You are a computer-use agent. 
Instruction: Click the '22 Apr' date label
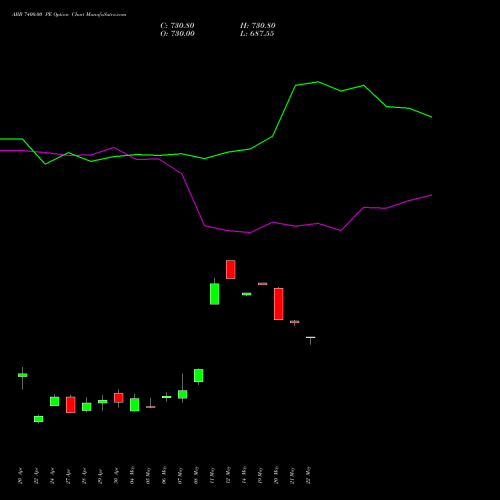pos(36,476)
